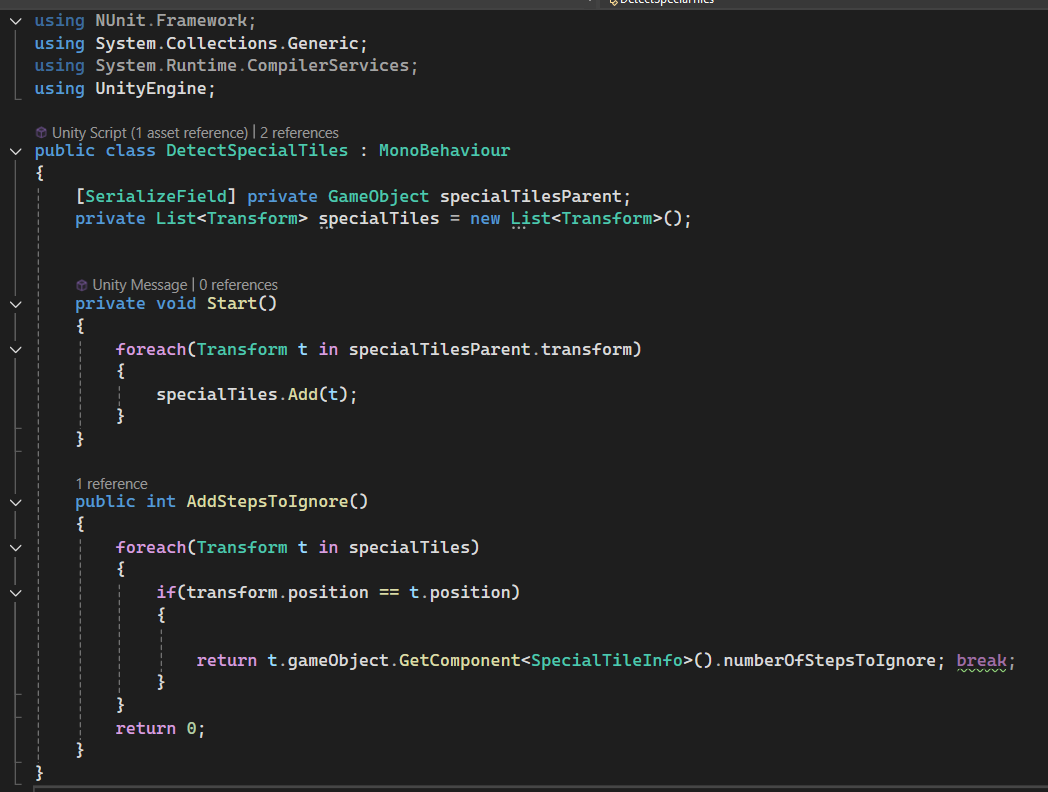Collapse the foreach over specialTilesParent.transform

pyautogui.click(x=15, y=350)
